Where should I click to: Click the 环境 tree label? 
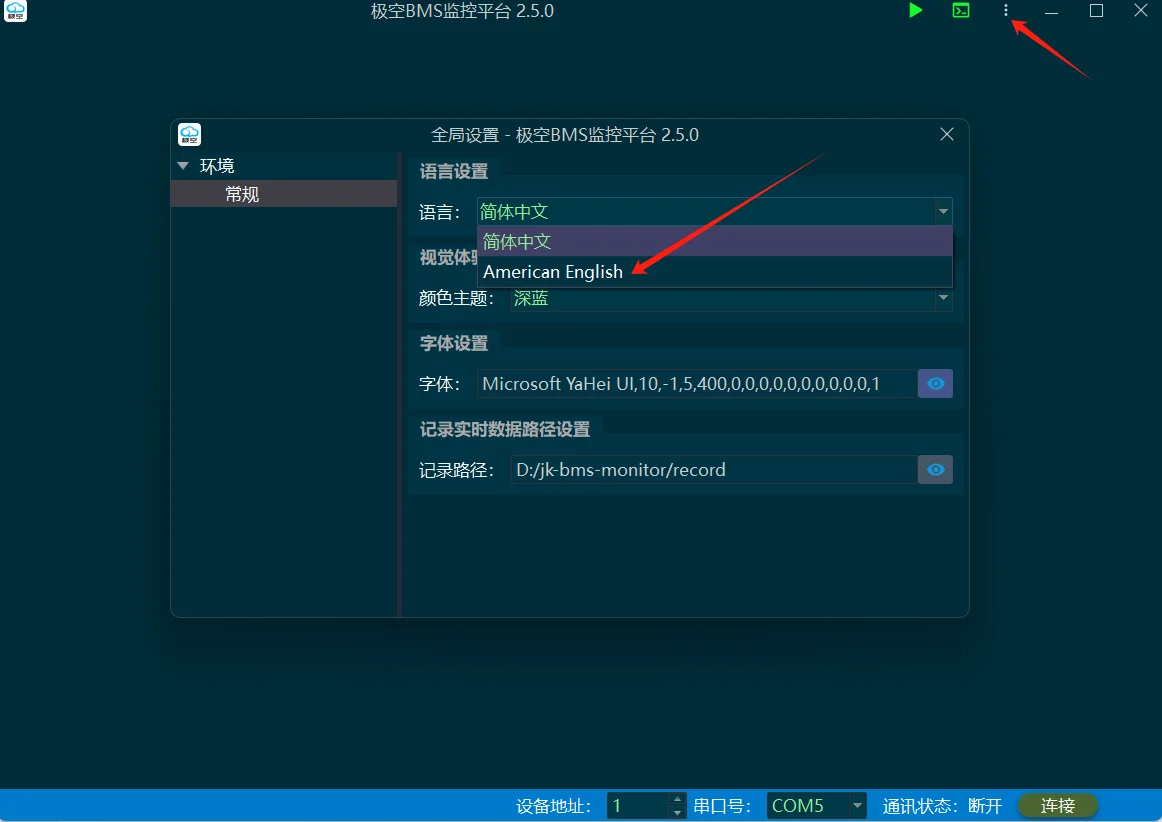(217, 165)
